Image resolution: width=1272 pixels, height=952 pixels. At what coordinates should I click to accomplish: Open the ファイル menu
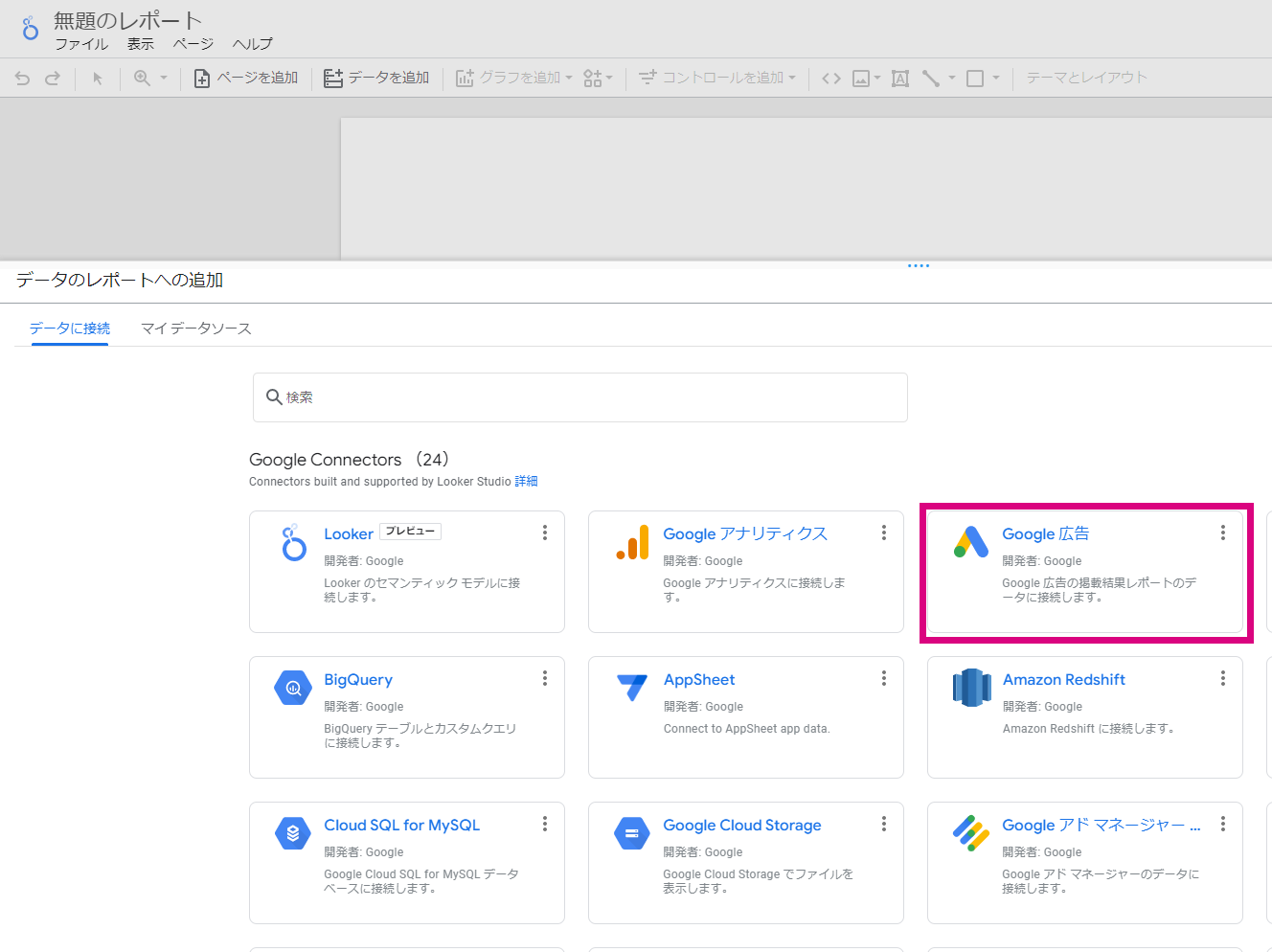pos(81,44)
